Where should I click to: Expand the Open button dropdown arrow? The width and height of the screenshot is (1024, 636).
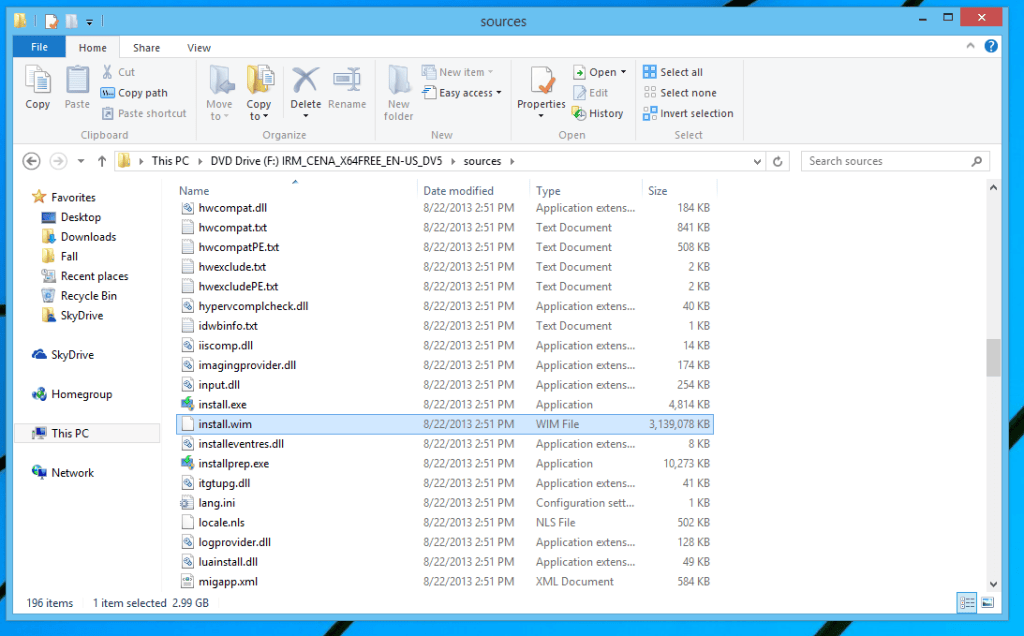[624, 72]
